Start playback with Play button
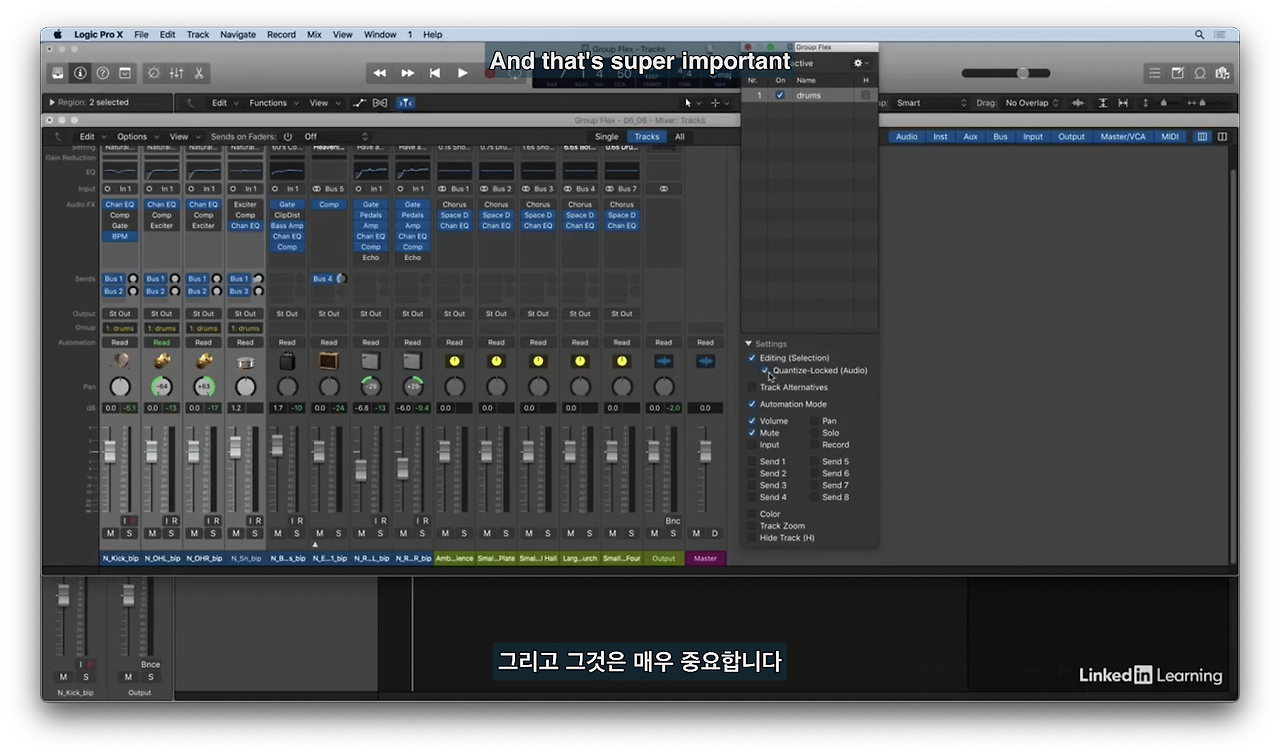 tap(462, 73)
